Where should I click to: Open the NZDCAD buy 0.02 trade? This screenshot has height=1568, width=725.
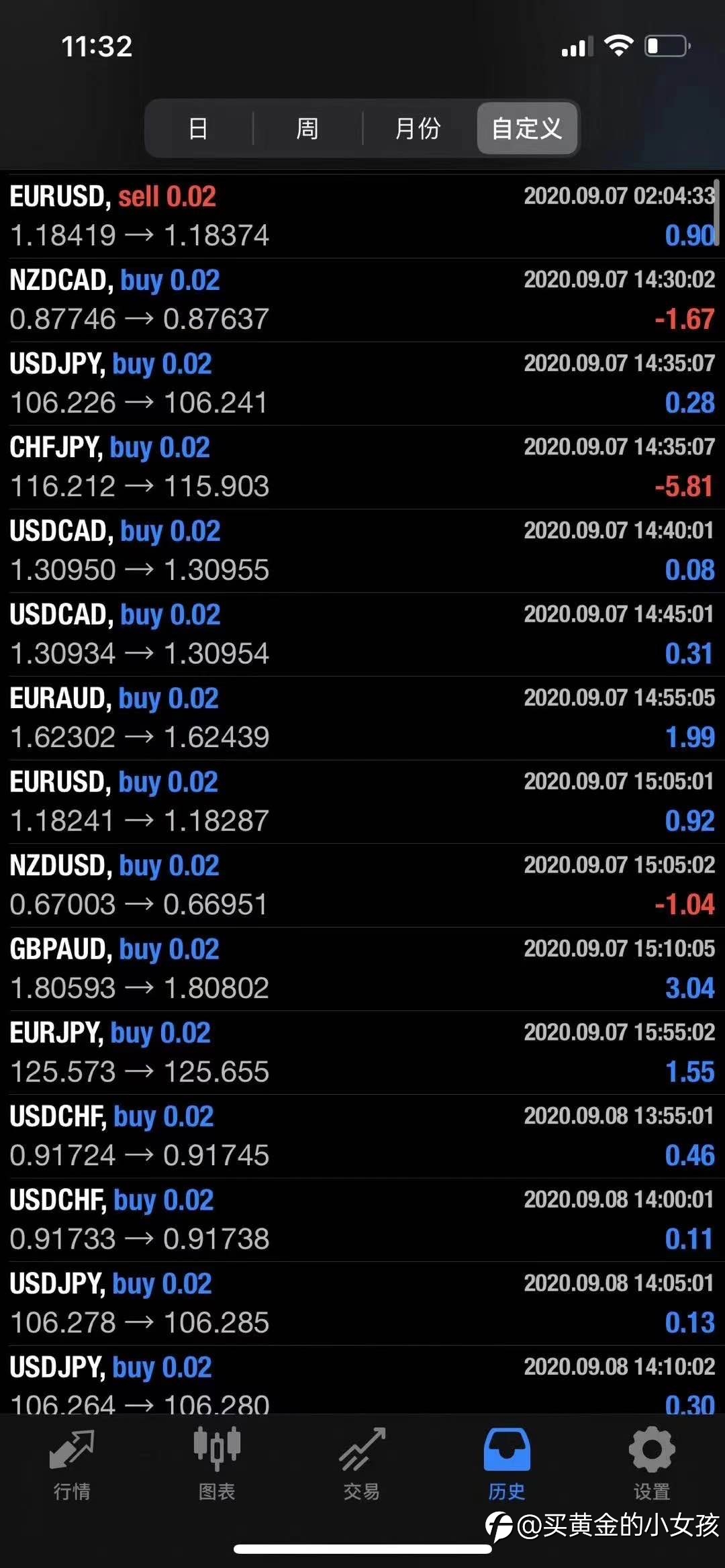(x=362, y=300)
